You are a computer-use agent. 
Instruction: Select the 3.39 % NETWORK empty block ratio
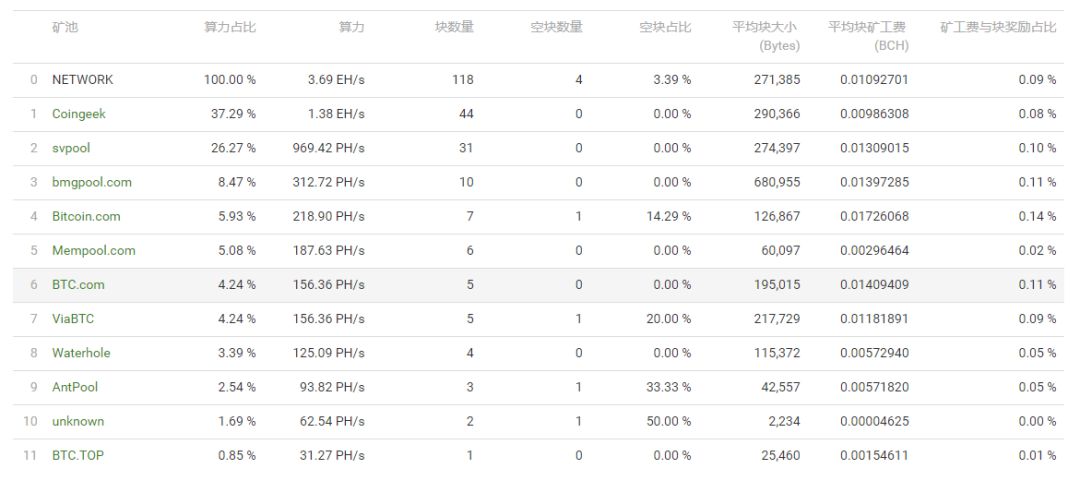pos(672,80)
